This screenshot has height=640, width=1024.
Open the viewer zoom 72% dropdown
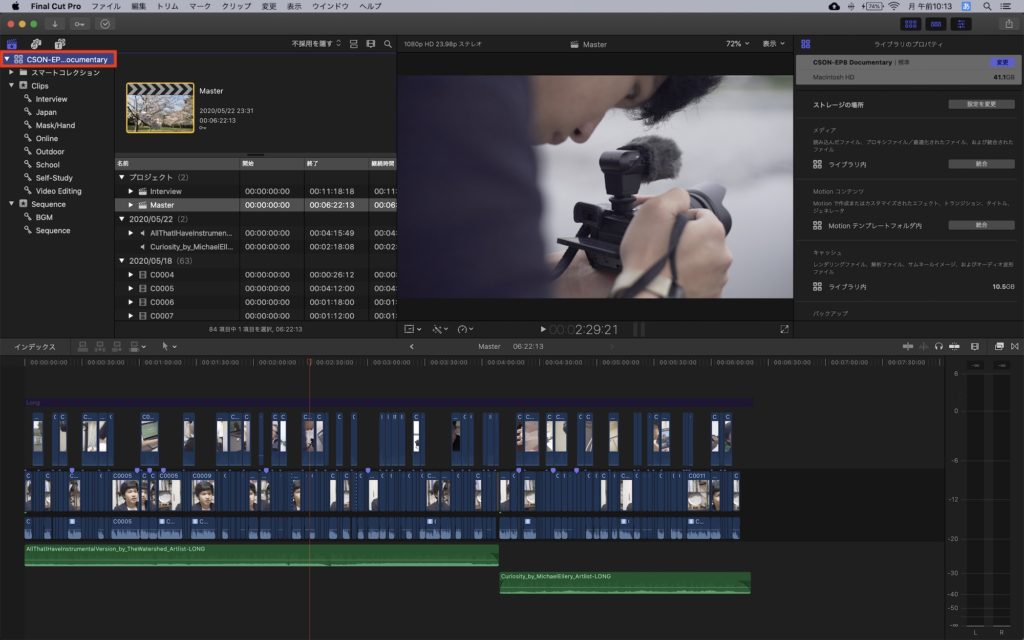738,44
